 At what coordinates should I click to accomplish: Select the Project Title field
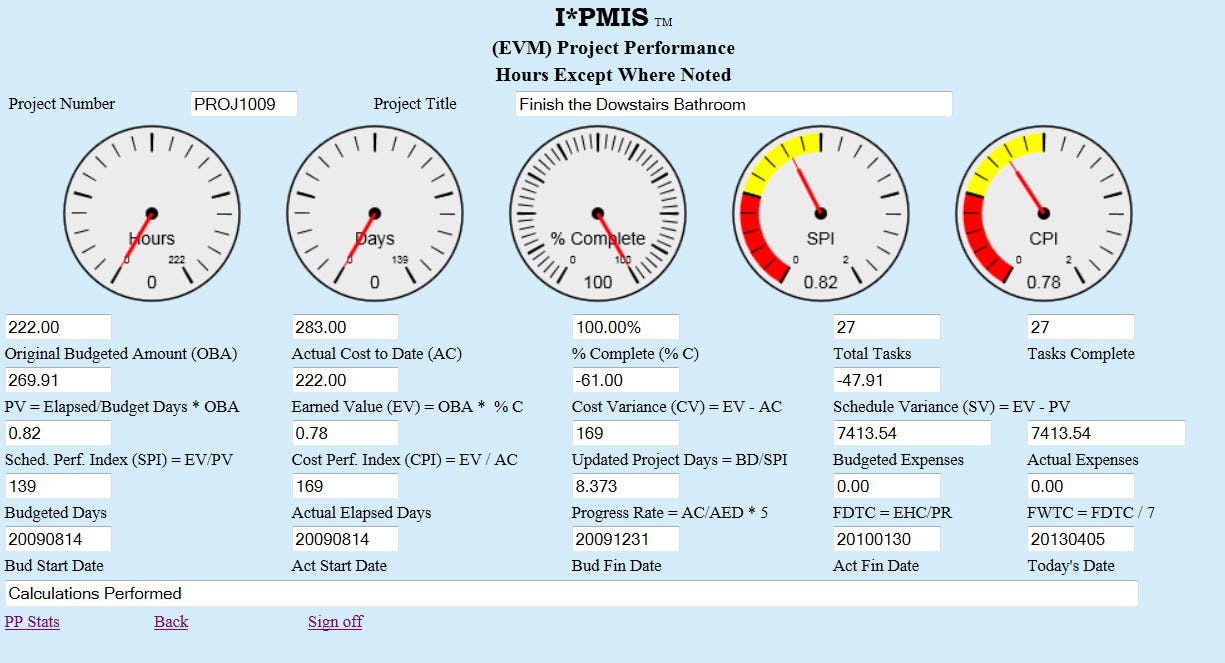pyautogui.click(x=735, y=104)
